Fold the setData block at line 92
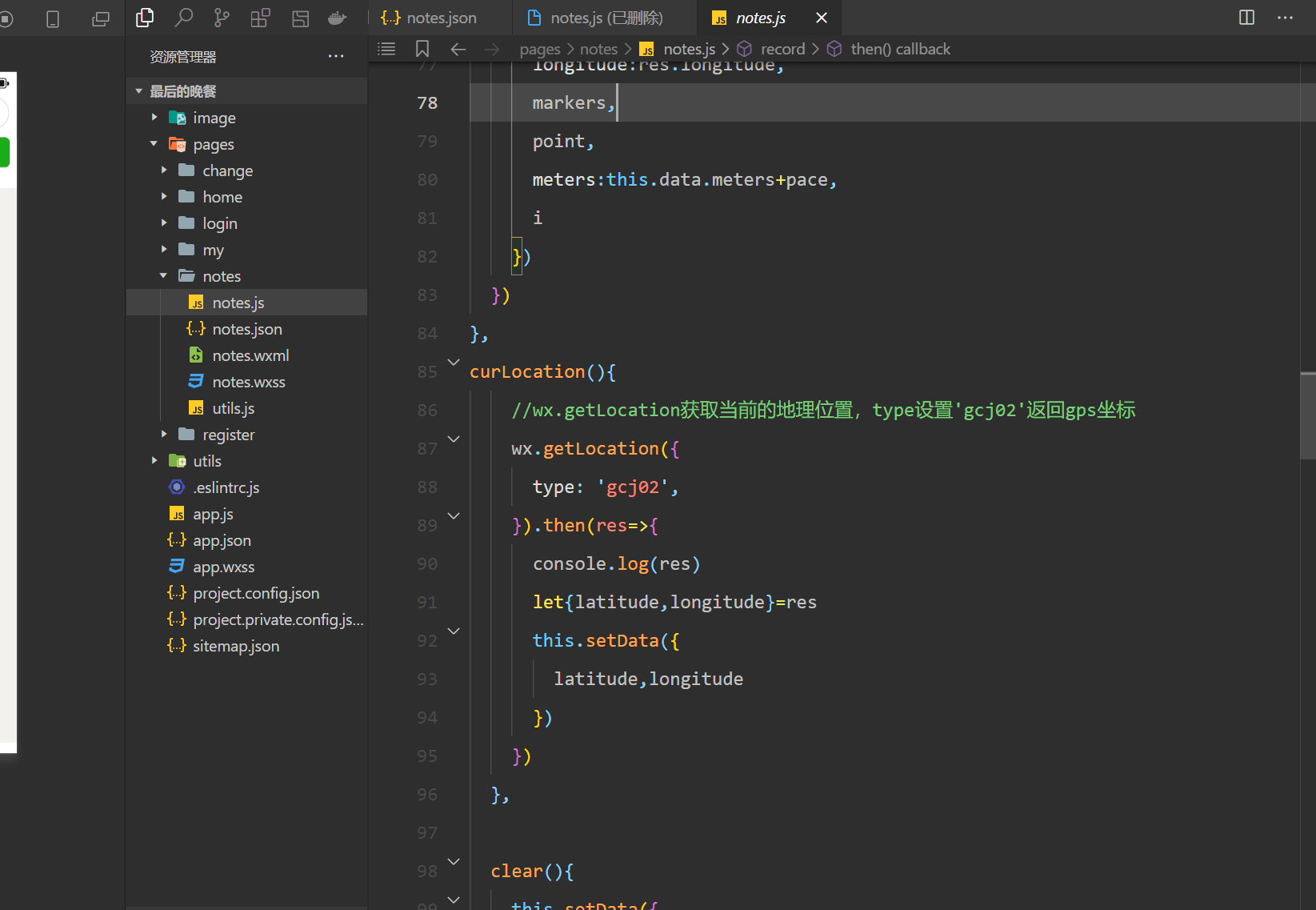Viewport: 1316px width, 910px height. pyautogui.click(x=454, y=631)
